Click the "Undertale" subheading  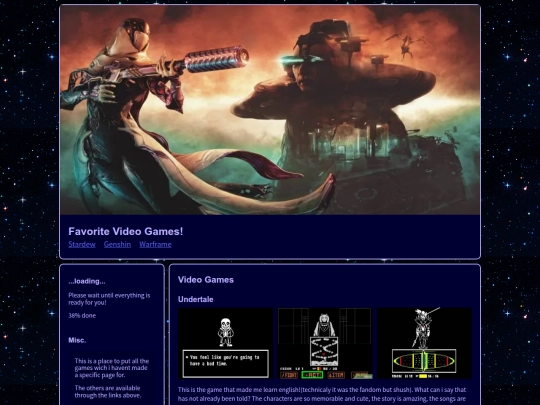click(x=196, y=299)
